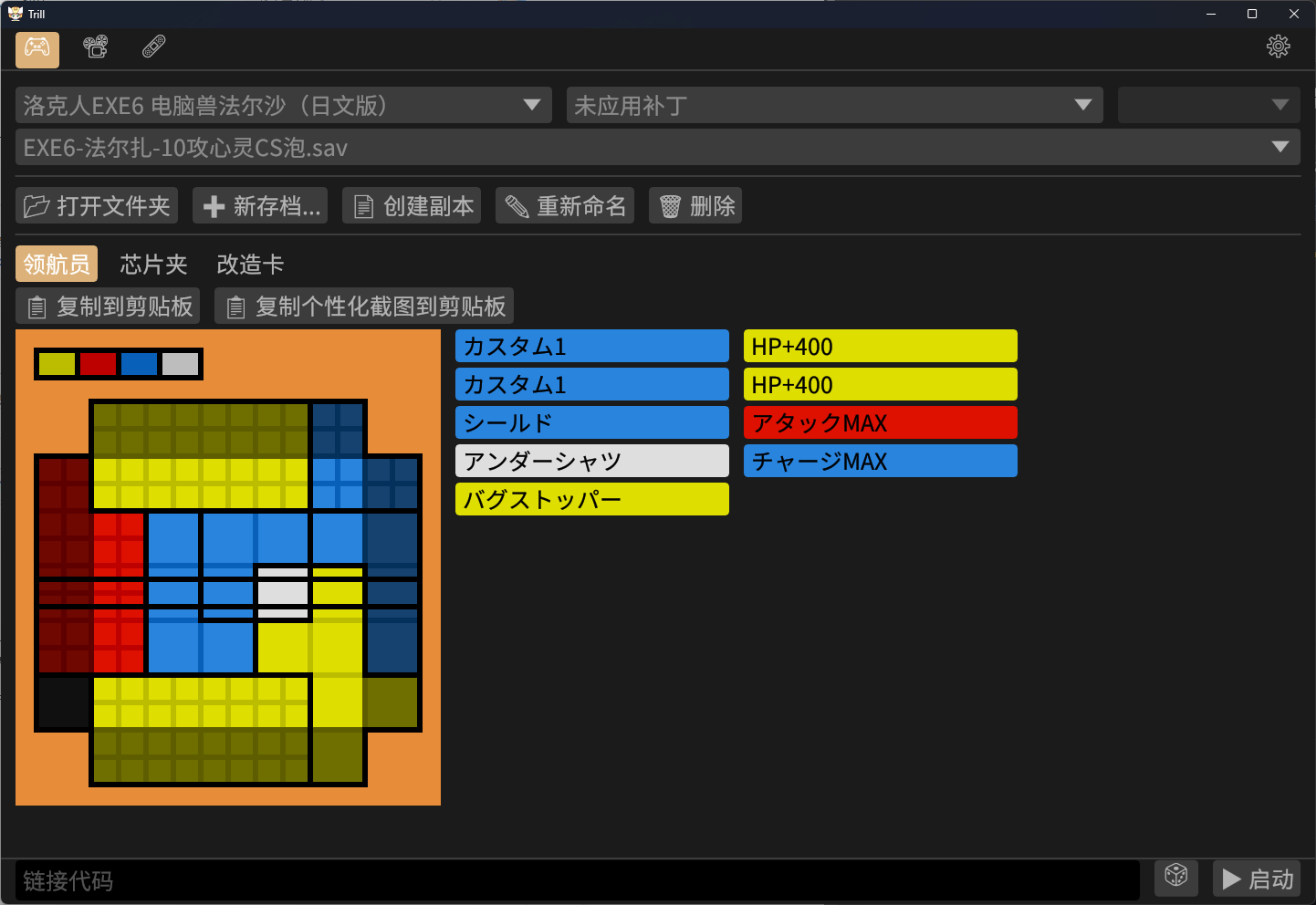Viewport: 1316px width, 905px height.
Task: Open the replays film camera icon
Action: (x=96, y=47)
